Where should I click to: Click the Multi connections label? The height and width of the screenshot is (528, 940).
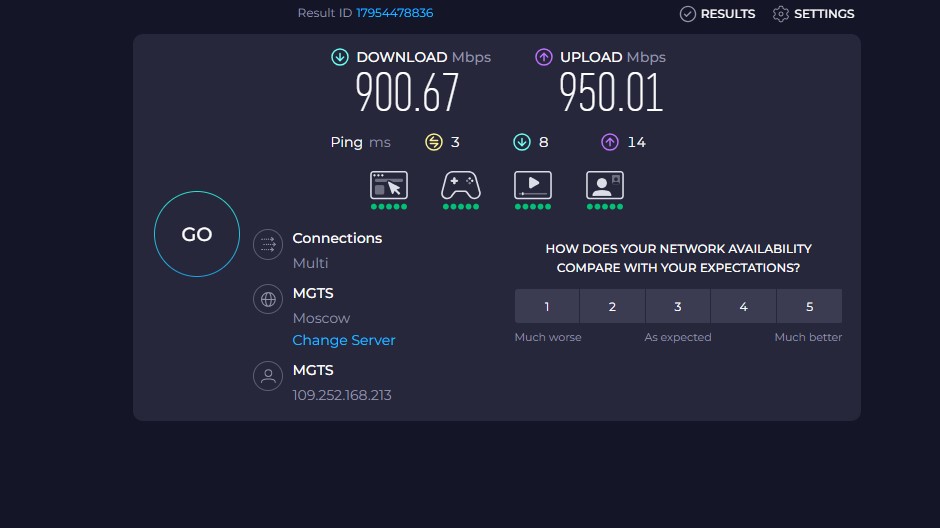tap(311, 263)
